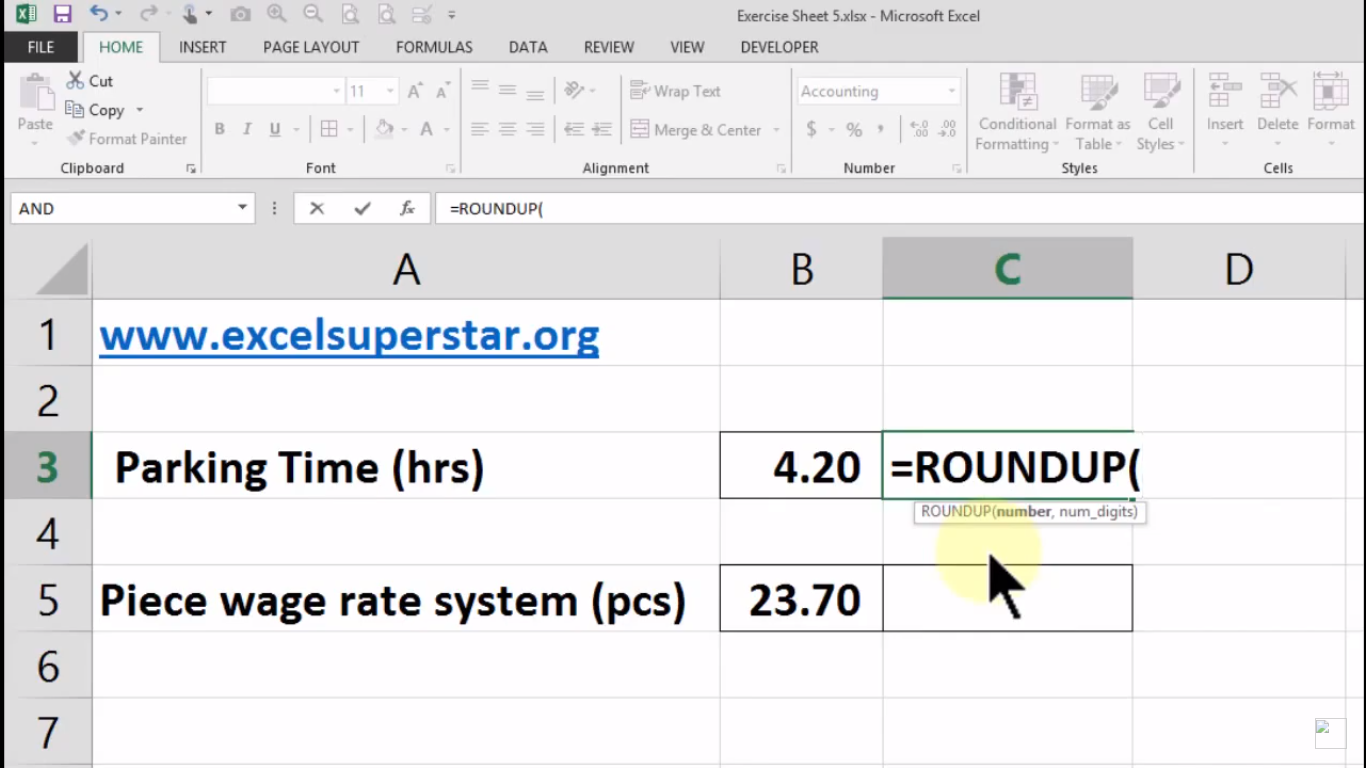The width and height of the screenshot is (1366, 768).
Task: Click the Font Color A icon
Action: [426, 129]
